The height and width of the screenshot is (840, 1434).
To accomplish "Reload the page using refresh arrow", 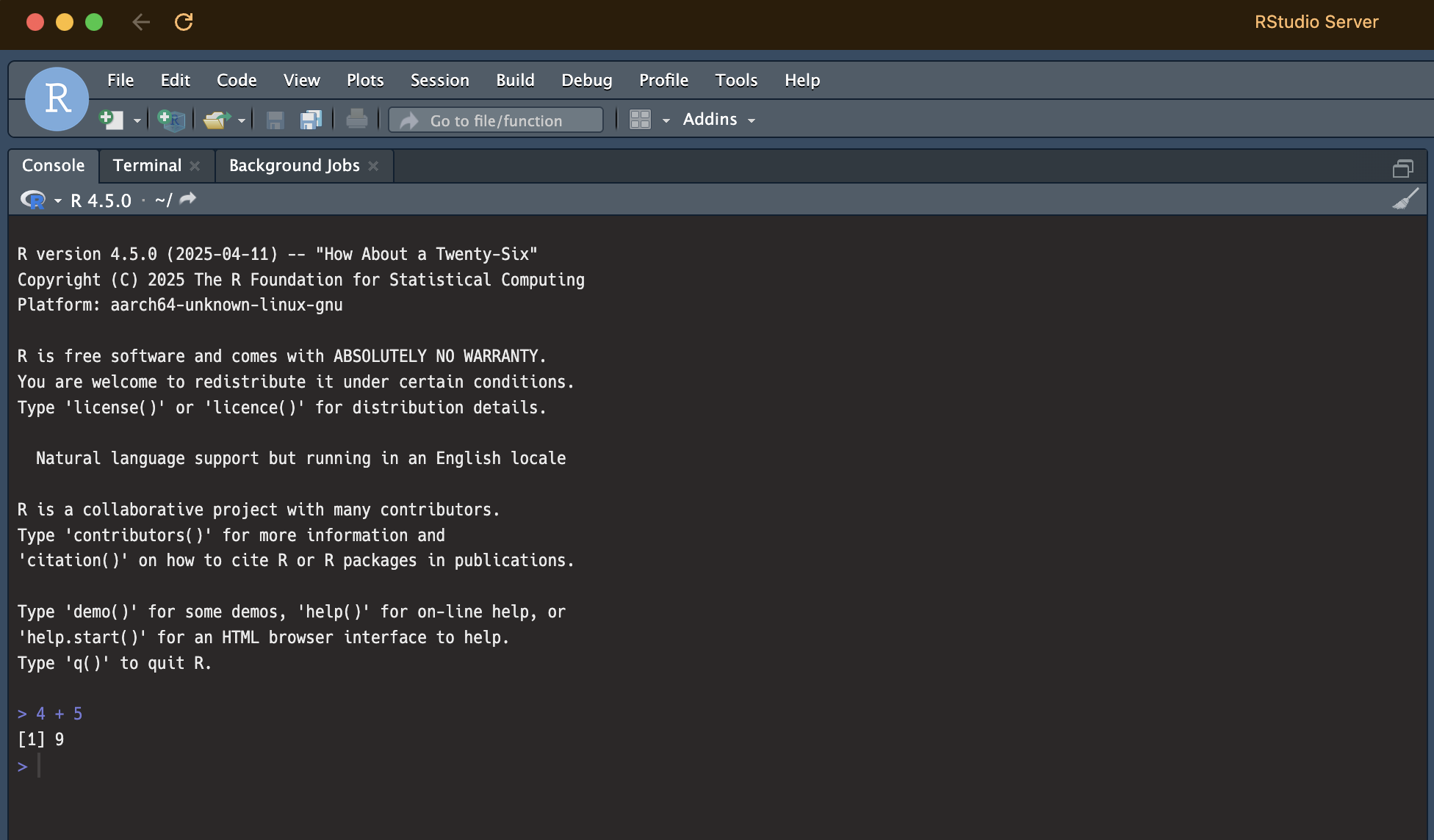I will tap(184, 22).
